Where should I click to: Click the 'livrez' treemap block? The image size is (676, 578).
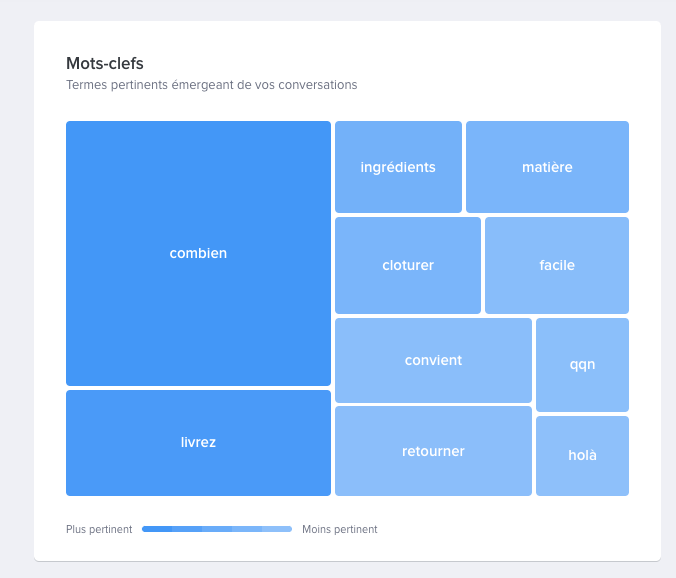pos(198,443)
